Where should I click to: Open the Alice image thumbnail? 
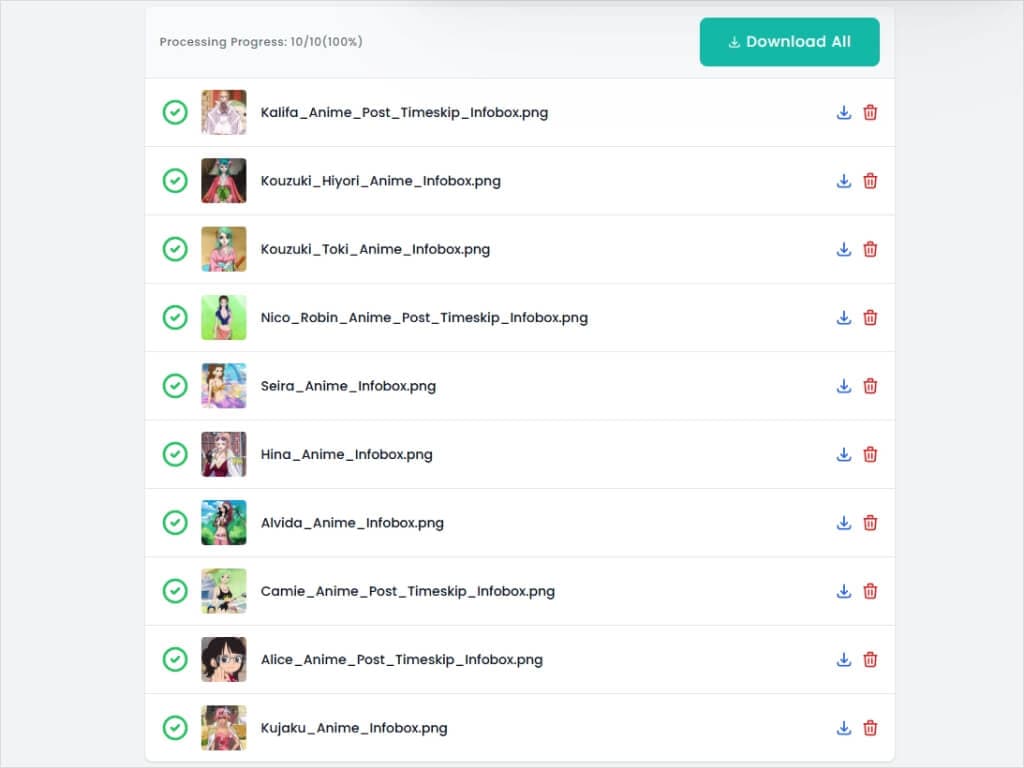(x=224, y=660)
